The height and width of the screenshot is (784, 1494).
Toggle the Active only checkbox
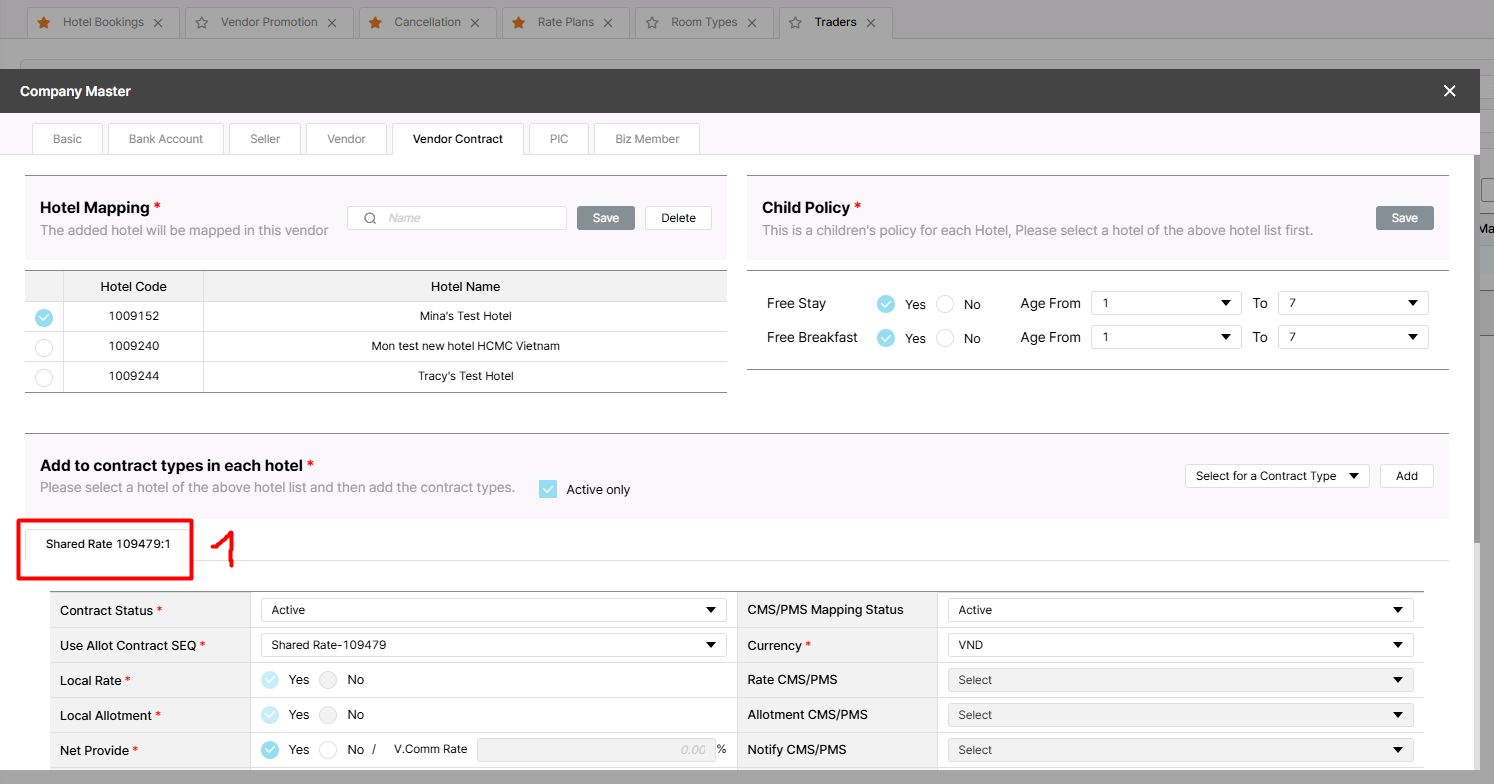tap(548, 489)
